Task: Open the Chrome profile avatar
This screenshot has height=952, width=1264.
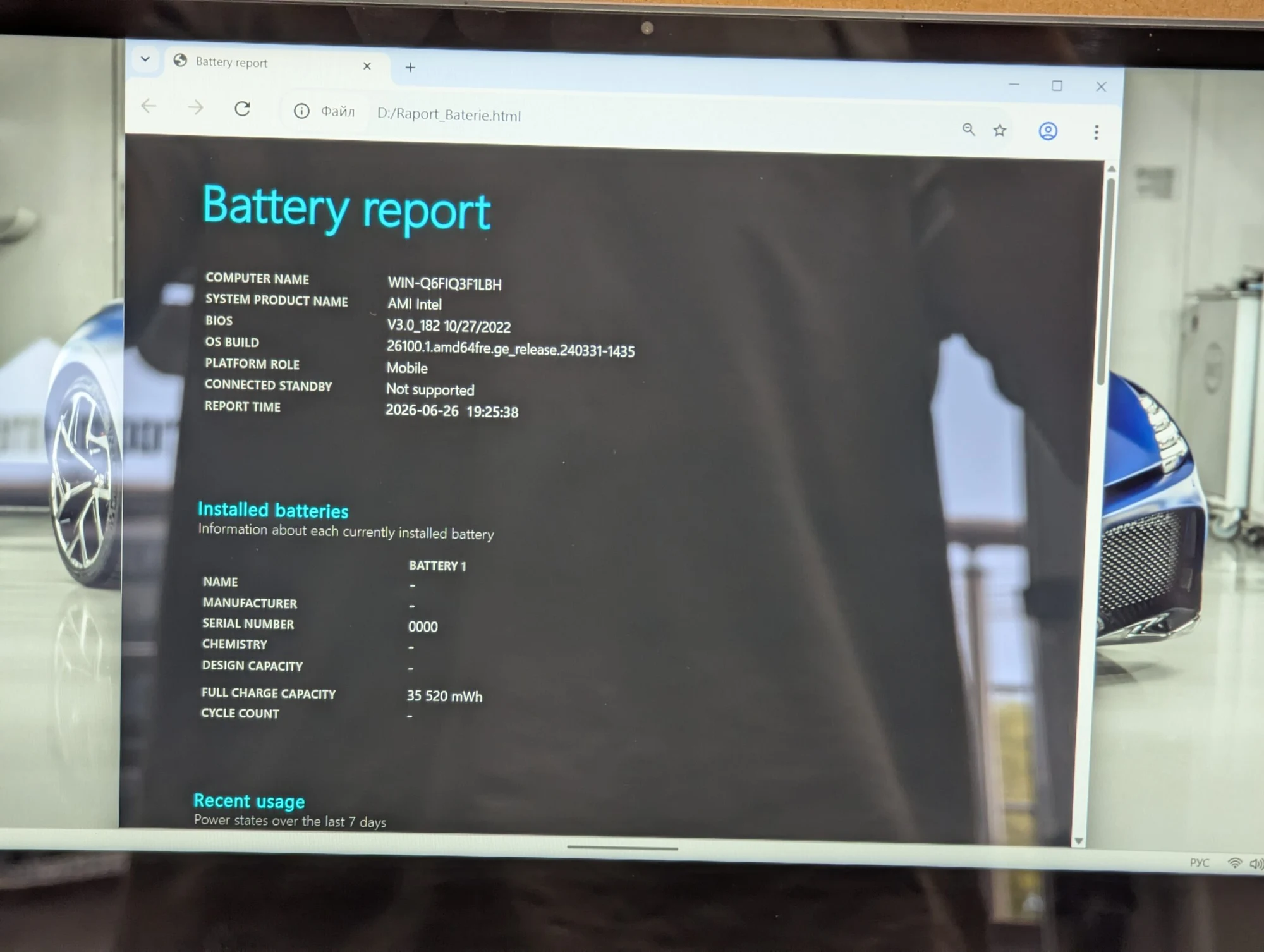Action: pos(1048,131)
